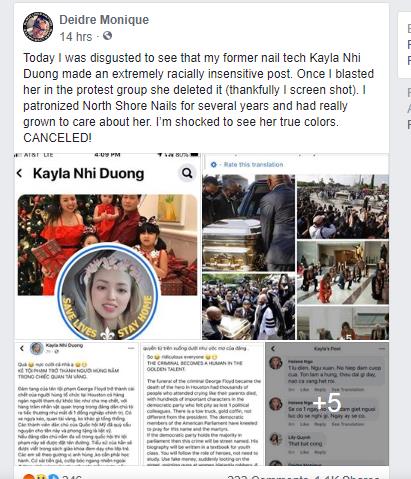Click the Deidre Monique author name
This screenshot has height=479, width=411.
(x=104, y=20)
